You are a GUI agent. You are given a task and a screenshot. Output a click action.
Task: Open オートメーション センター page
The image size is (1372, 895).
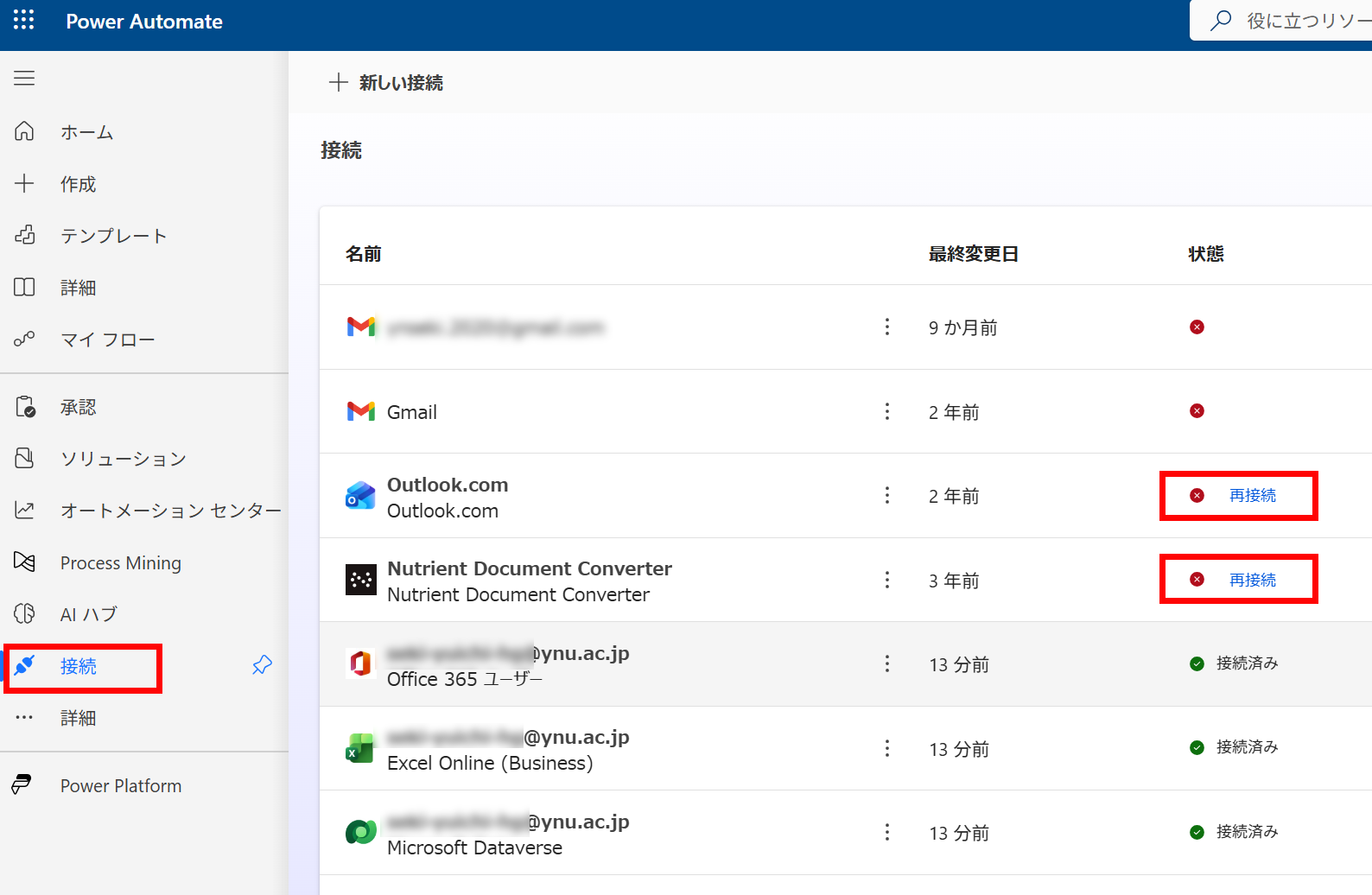[170, 511]
